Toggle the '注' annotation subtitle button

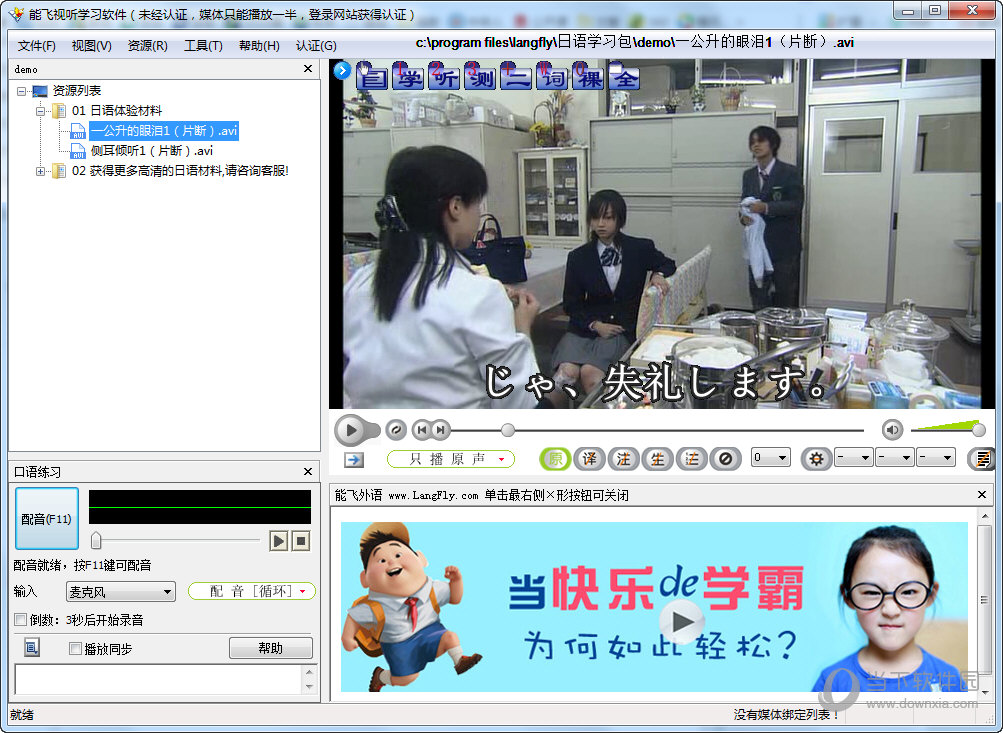pyautogui.click(x=623, y=459)
